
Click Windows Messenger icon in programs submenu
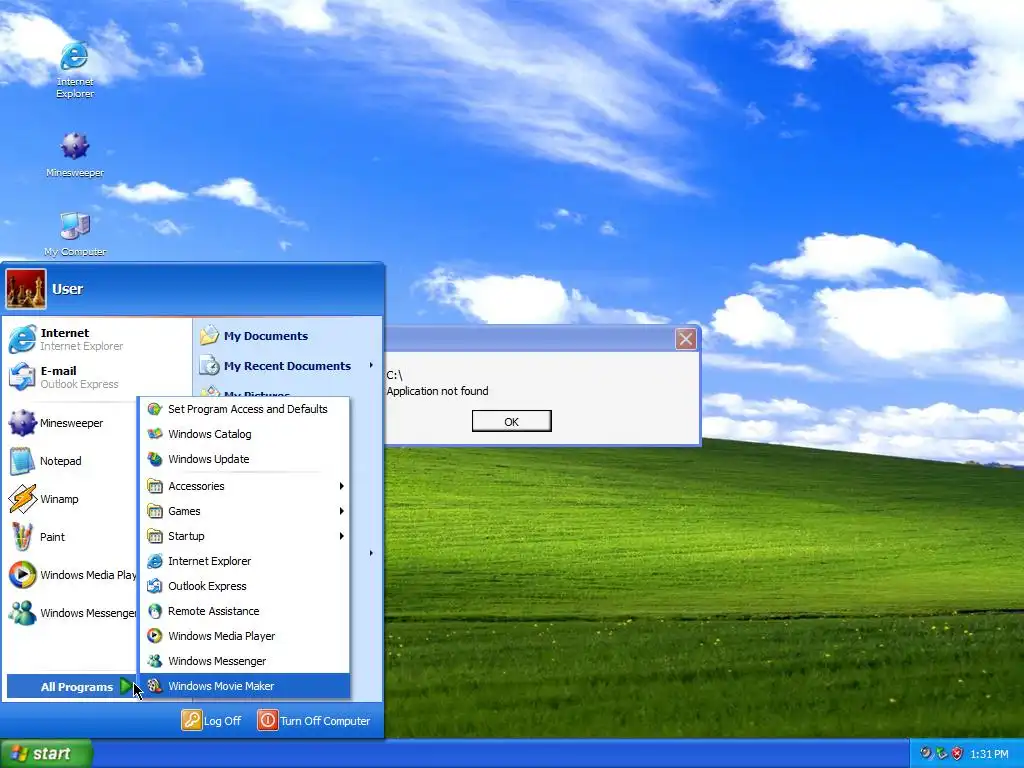tap(155, 661)
